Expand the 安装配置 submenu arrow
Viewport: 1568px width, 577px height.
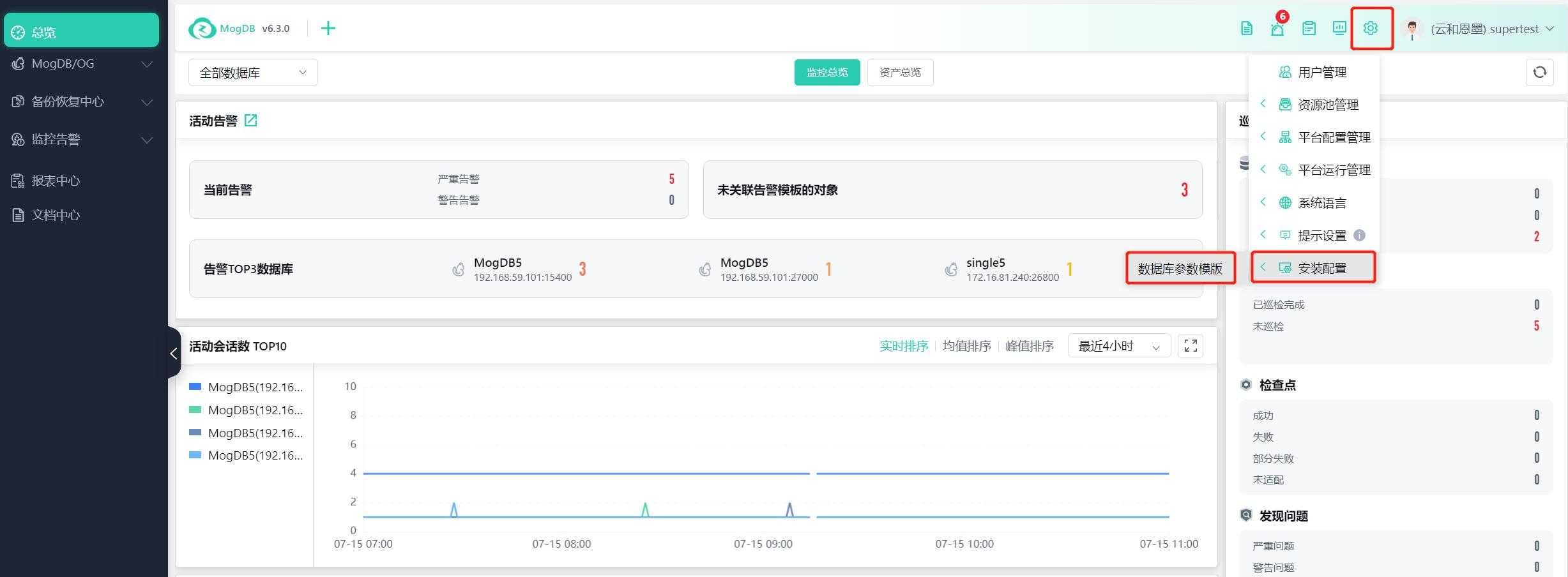click(1263, 267)
